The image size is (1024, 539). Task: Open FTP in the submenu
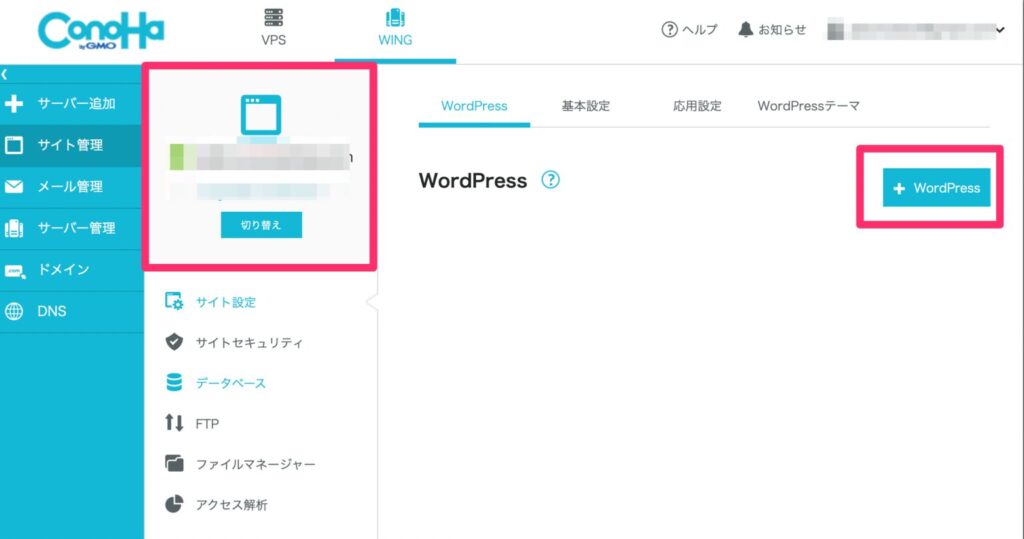pyautogui.click(x=207, y=423)
